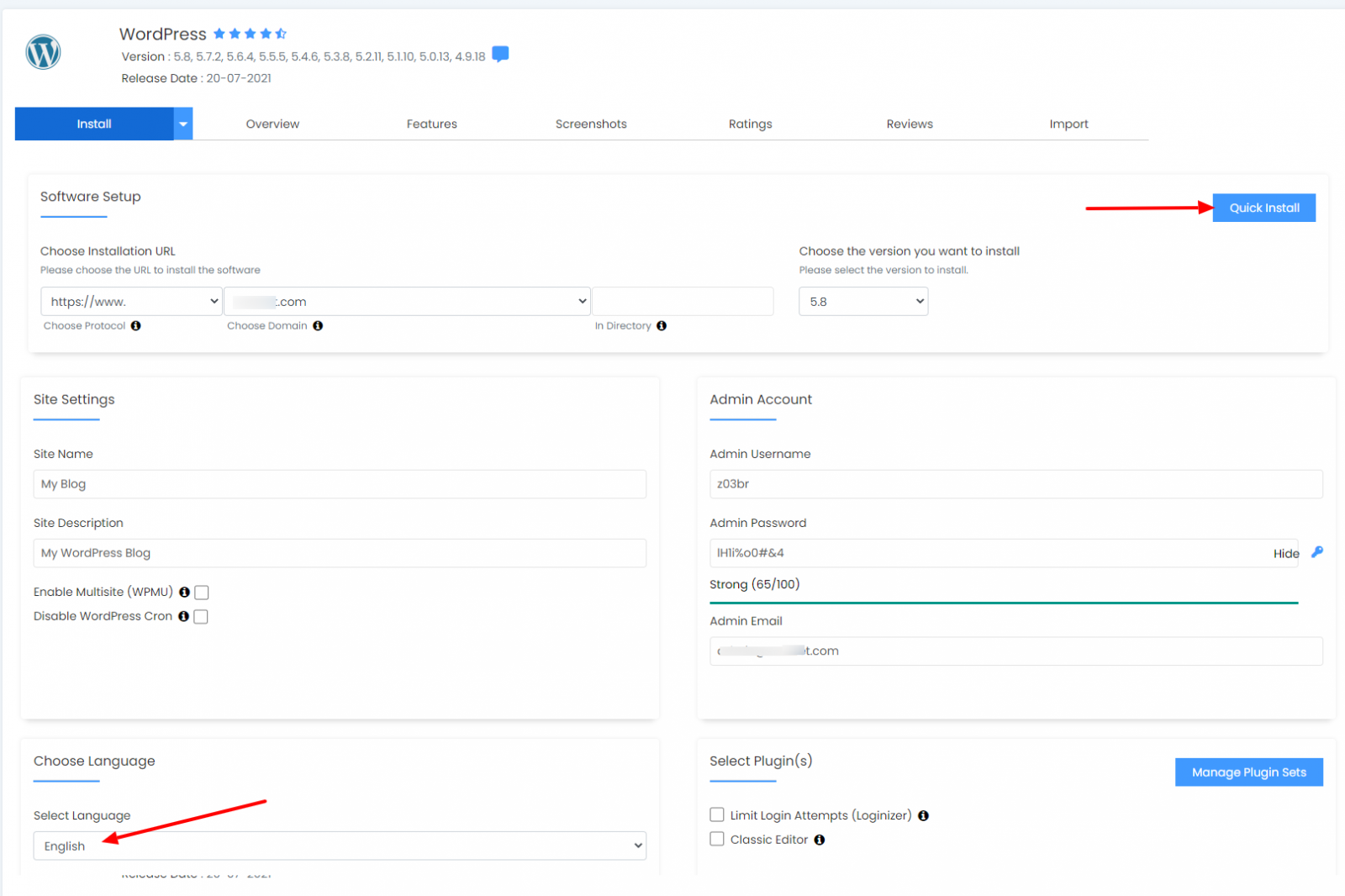The height and width of the screenshot is (896, 1345).
Task: Click the Admin Email input field
Action: coord(1016,651)
